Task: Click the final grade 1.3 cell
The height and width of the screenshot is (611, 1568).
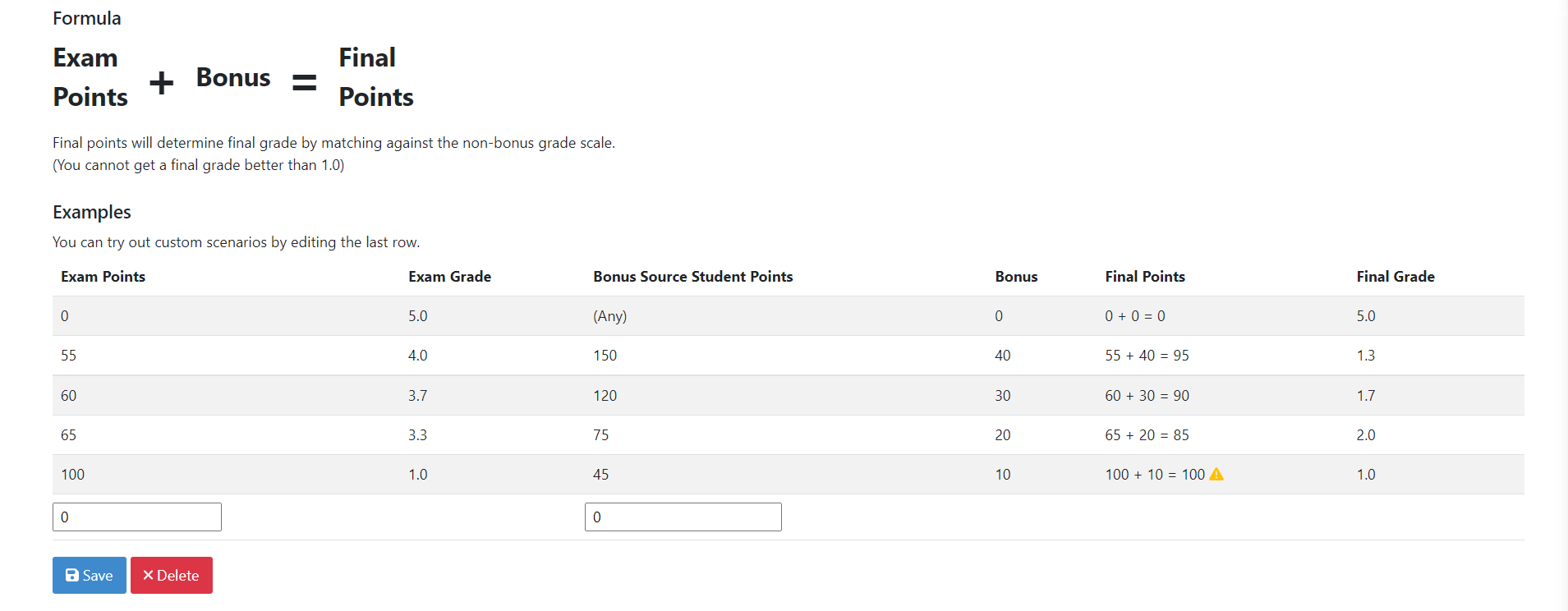Action: point(1366,356)
